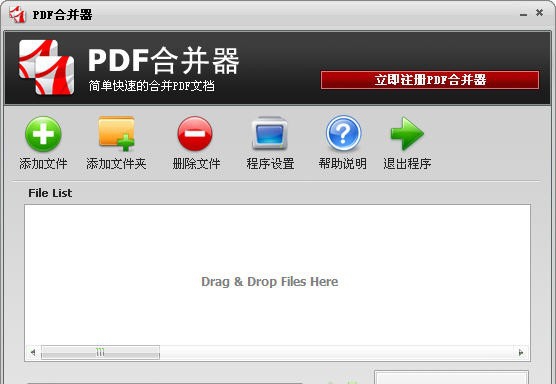Screen dimensions: 556x384
Task: Click the small app icon in the title bar
Action: 17,15
